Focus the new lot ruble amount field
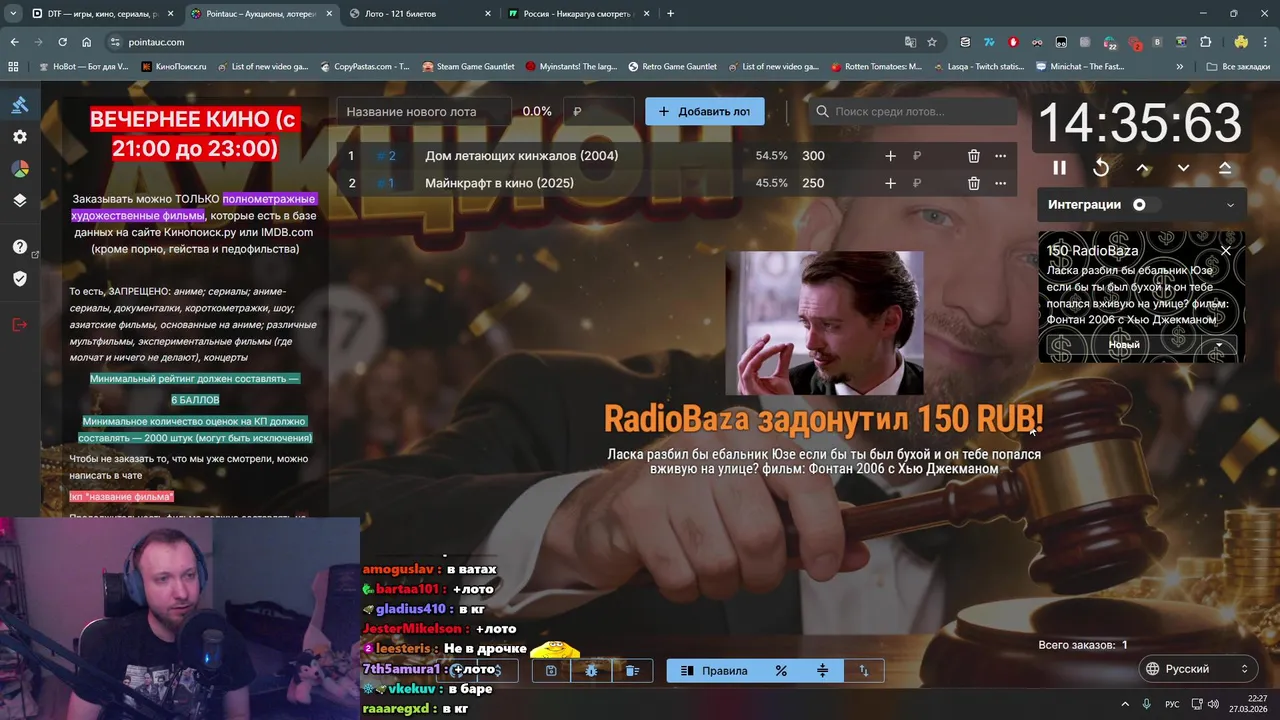Screen dimensions: 1280x720 [598, 111]
